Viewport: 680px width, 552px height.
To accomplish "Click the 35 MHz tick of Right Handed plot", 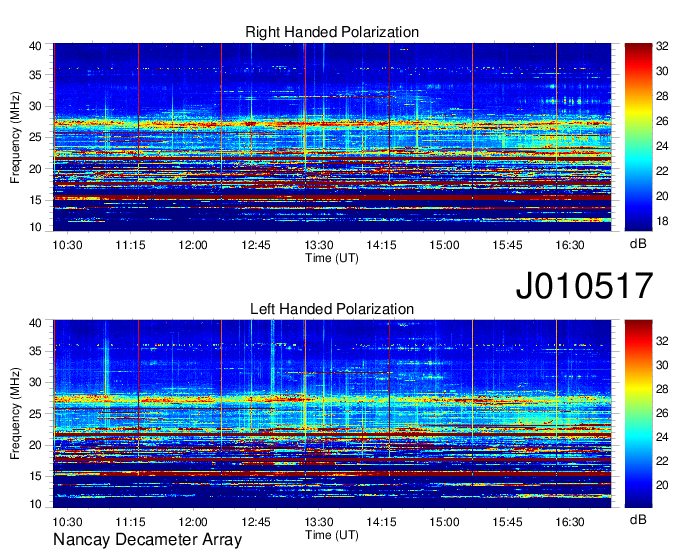I will tap(35, 75).
